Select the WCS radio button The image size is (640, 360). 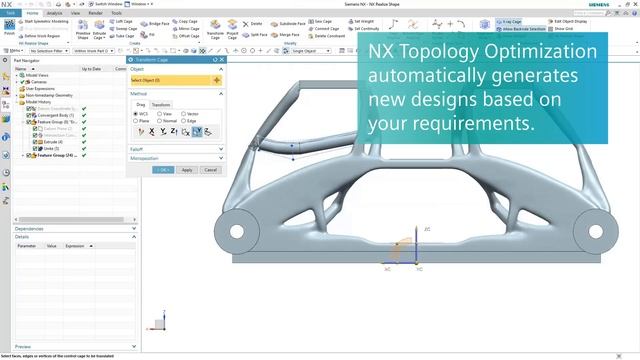click(136, 114)
